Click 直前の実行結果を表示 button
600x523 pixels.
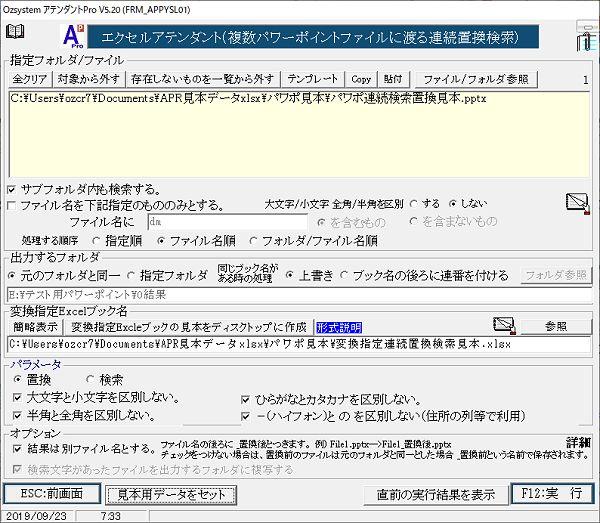point(436,495)
